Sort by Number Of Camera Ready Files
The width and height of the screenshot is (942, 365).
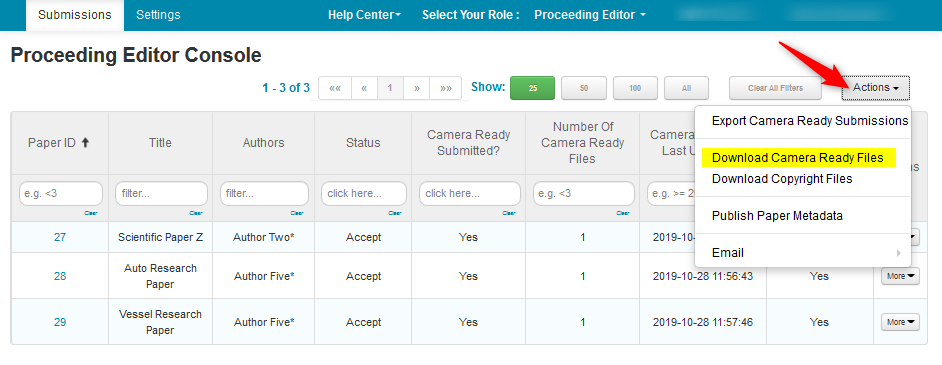pyautogui.click(x=583, y=143)
